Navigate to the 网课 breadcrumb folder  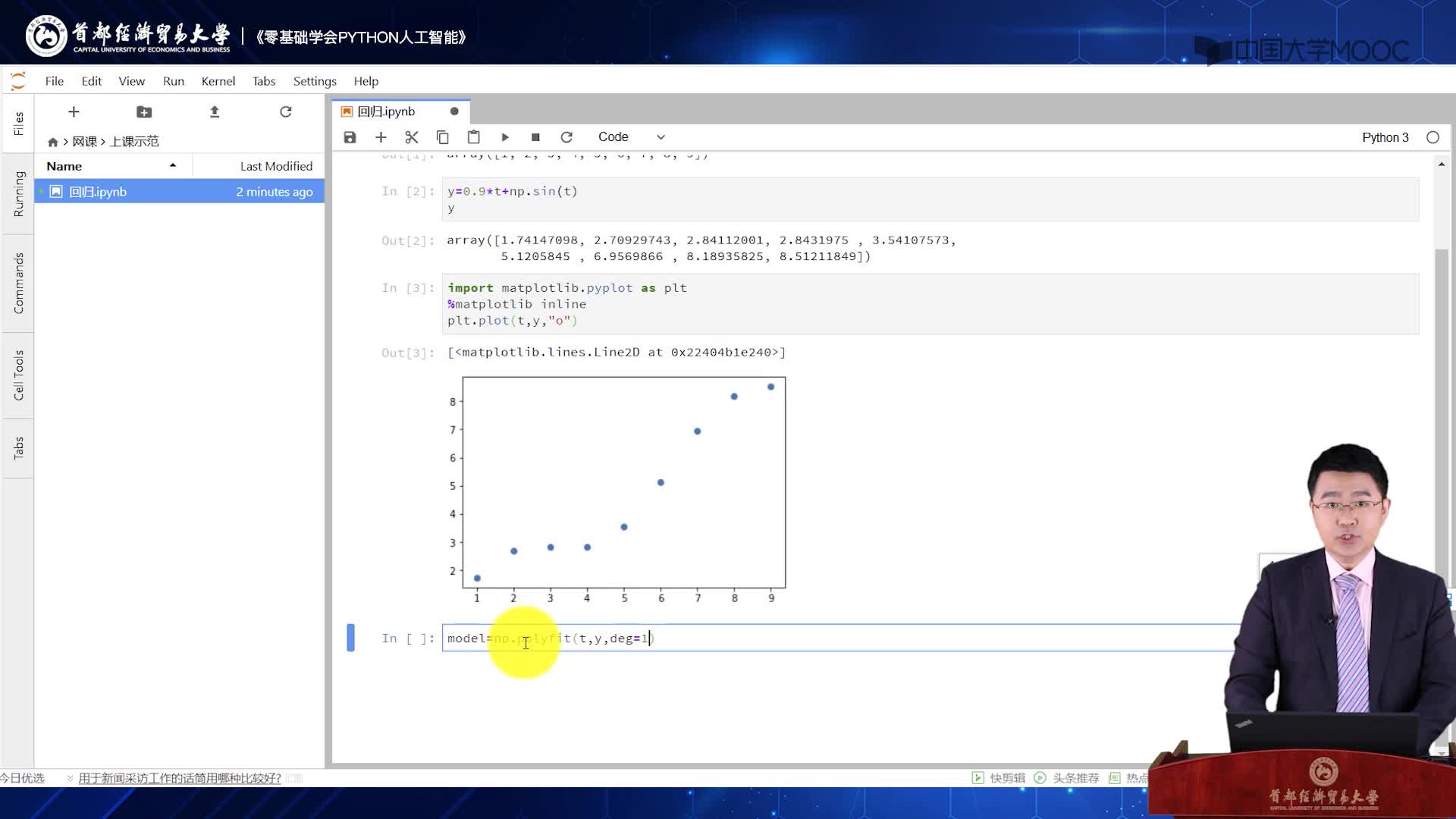click(x=84, y=142)
